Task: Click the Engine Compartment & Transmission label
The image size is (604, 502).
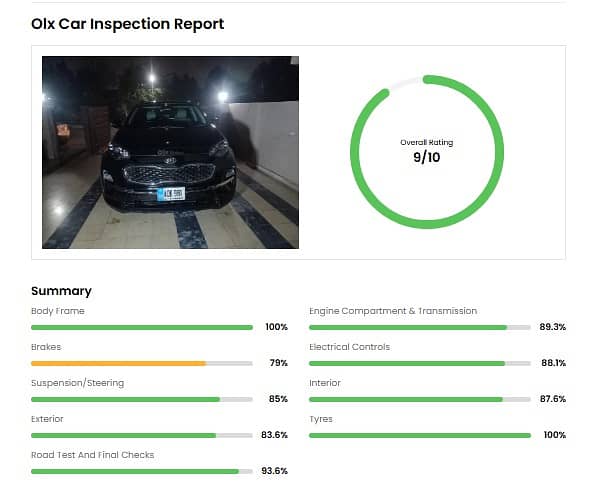Action: click(393, 311)
